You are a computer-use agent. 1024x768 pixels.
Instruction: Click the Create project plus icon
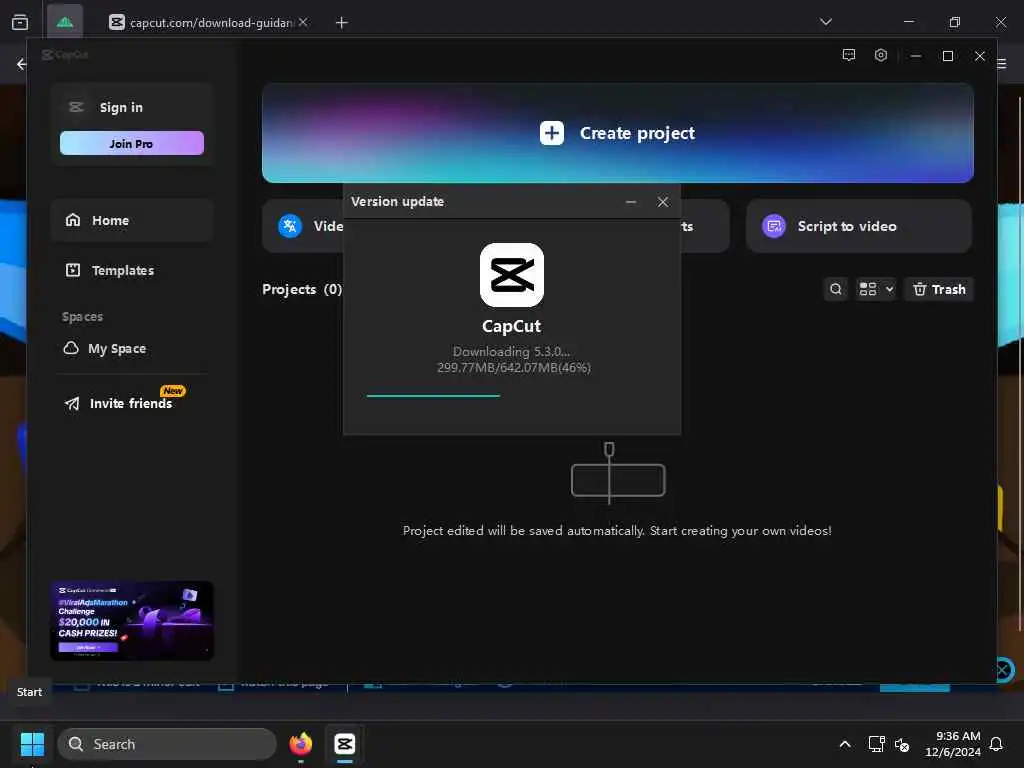click(552, 133)
